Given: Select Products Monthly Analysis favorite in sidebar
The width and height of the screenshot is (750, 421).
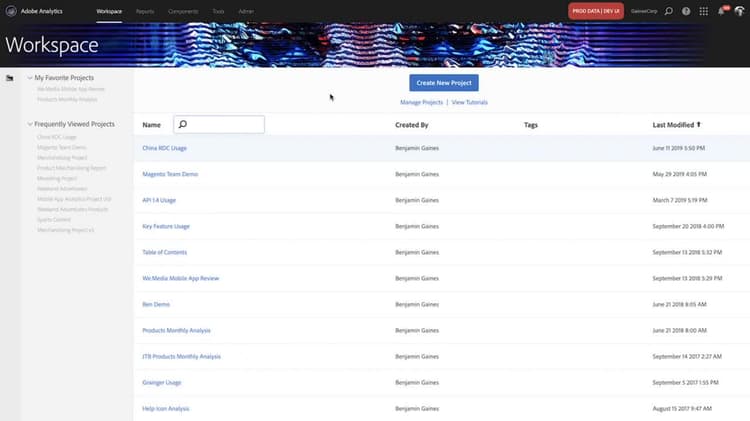Looking at the screenshot, I should tap(67, 100).
